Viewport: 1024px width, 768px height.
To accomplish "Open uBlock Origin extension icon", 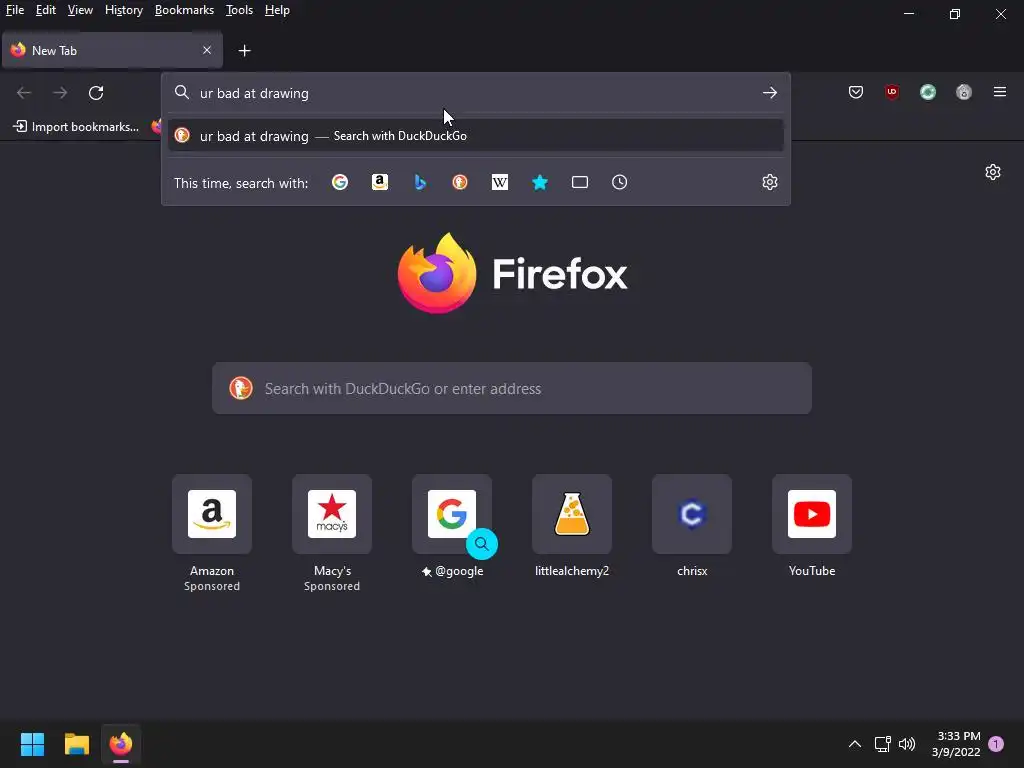I will 891,92.
